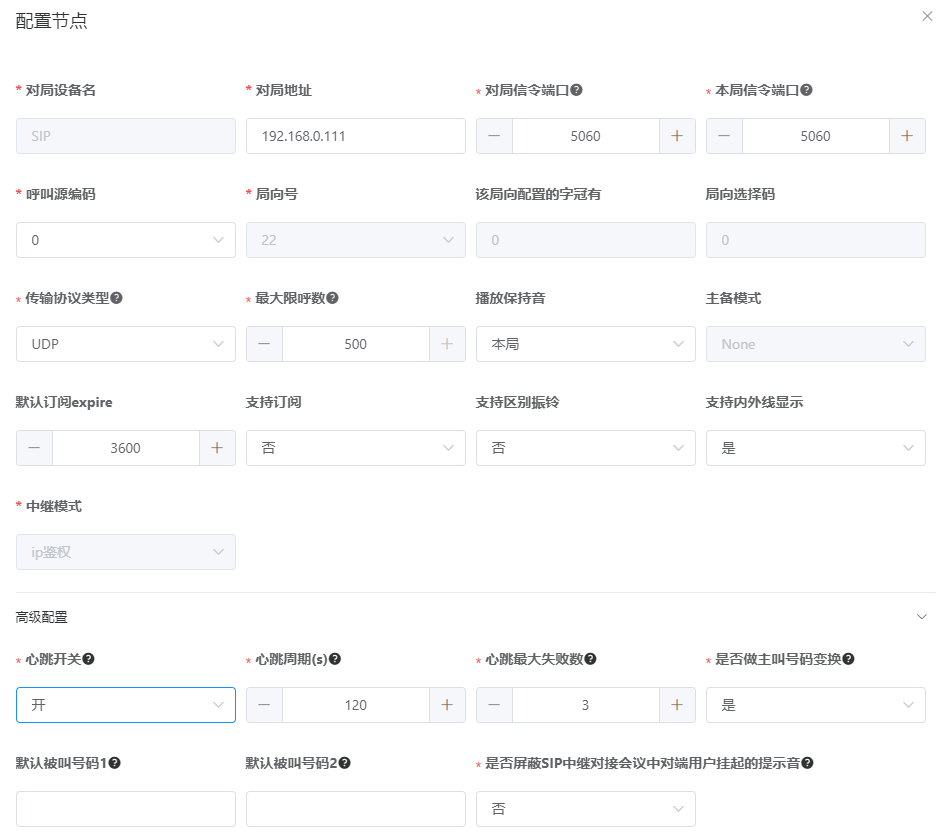Viewport: 942px width, 840px height.
Task: Click the 高级配置 section title
Action: [x=41, y=617]
